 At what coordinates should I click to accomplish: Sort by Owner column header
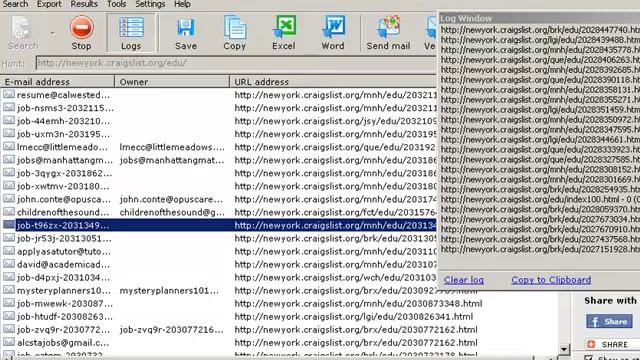point(172,82)
